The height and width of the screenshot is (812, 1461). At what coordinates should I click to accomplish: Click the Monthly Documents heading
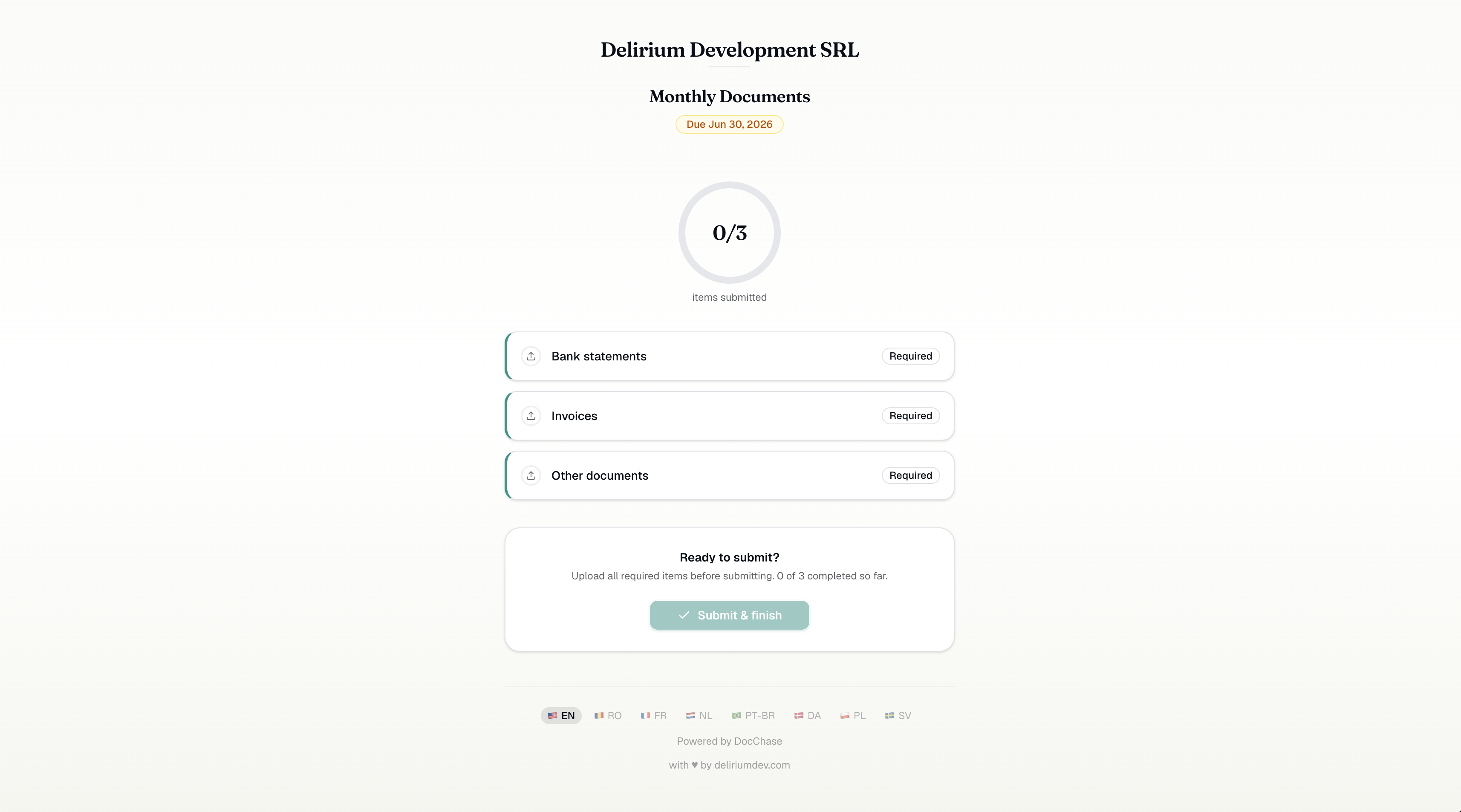coord(729,96)
